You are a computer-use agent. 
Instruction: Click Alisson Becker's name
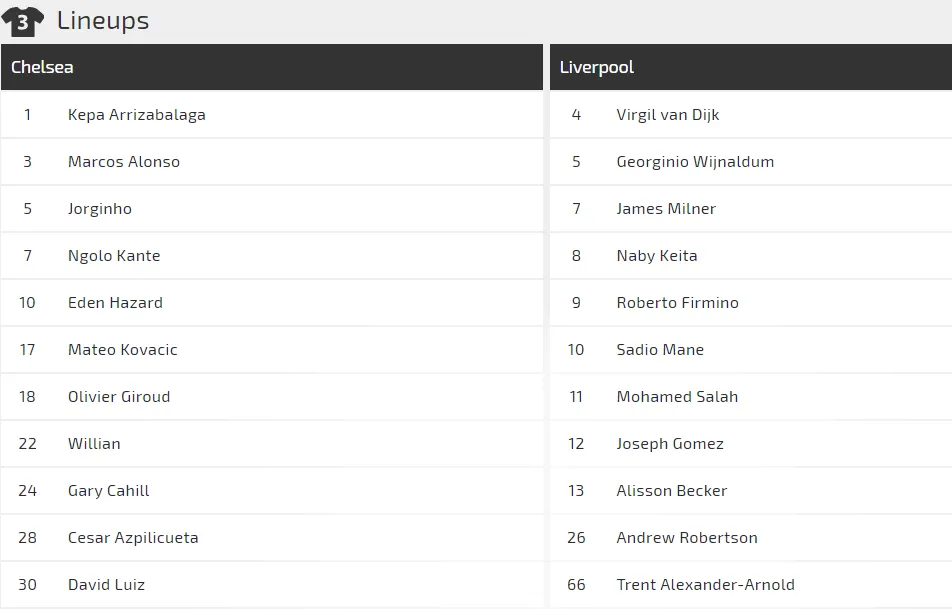672,491
